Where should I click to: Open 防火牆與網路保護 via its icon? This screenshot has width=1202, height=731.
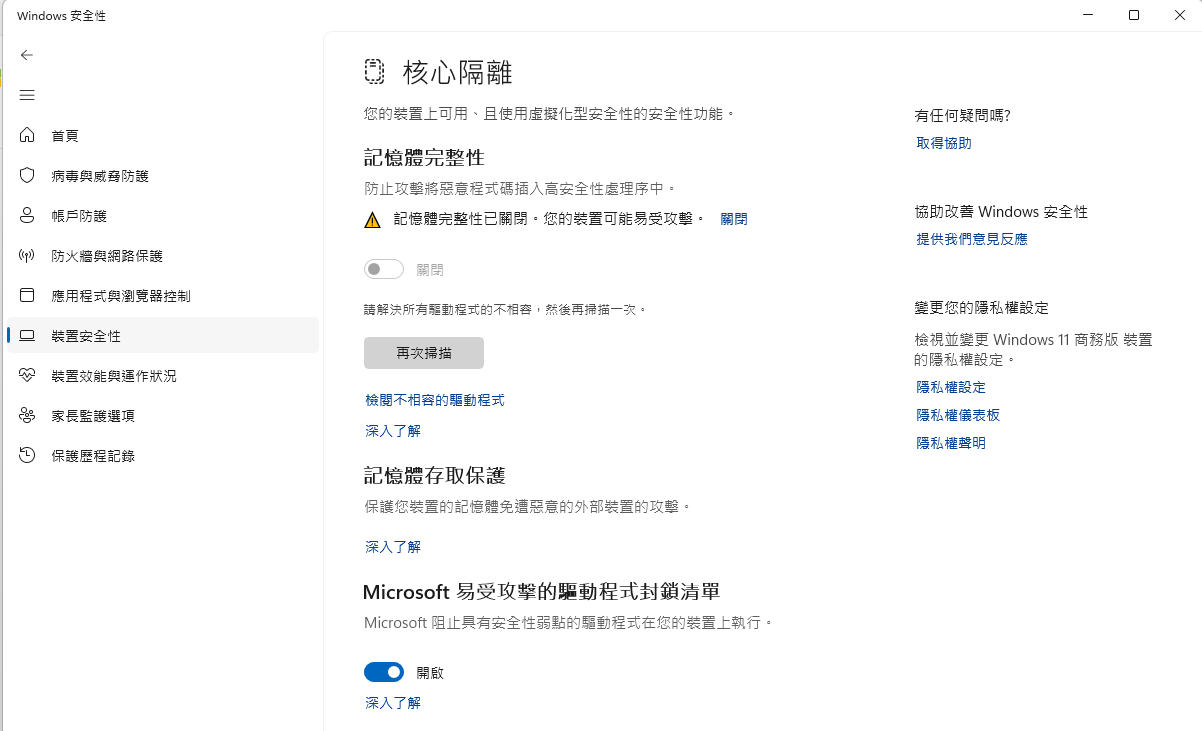point(27,255)
